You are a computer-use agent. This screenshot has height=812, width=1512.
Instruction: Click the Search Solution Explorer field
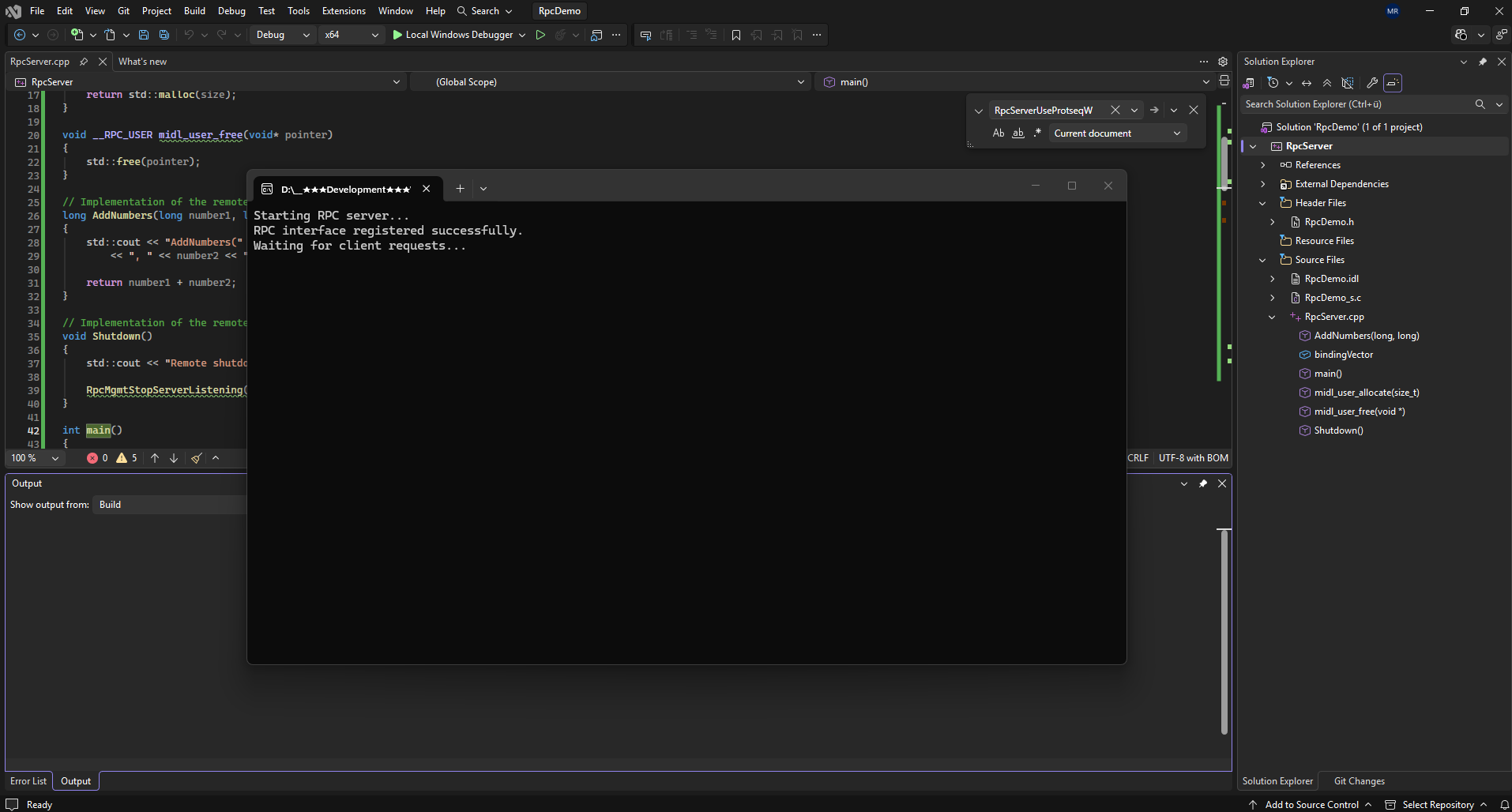(1356, 104)
